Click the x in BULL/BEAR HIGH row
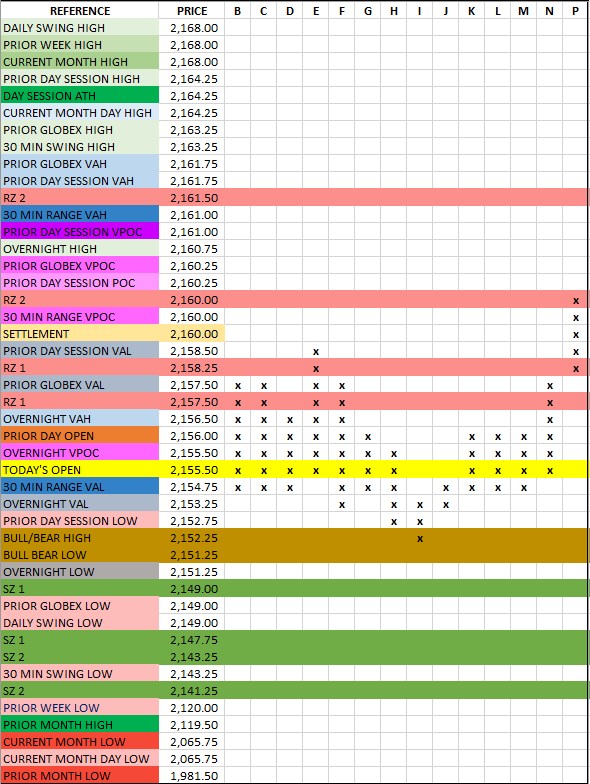Image resolution: width=590 pixels, height=784 pixels. click(420, 538)
